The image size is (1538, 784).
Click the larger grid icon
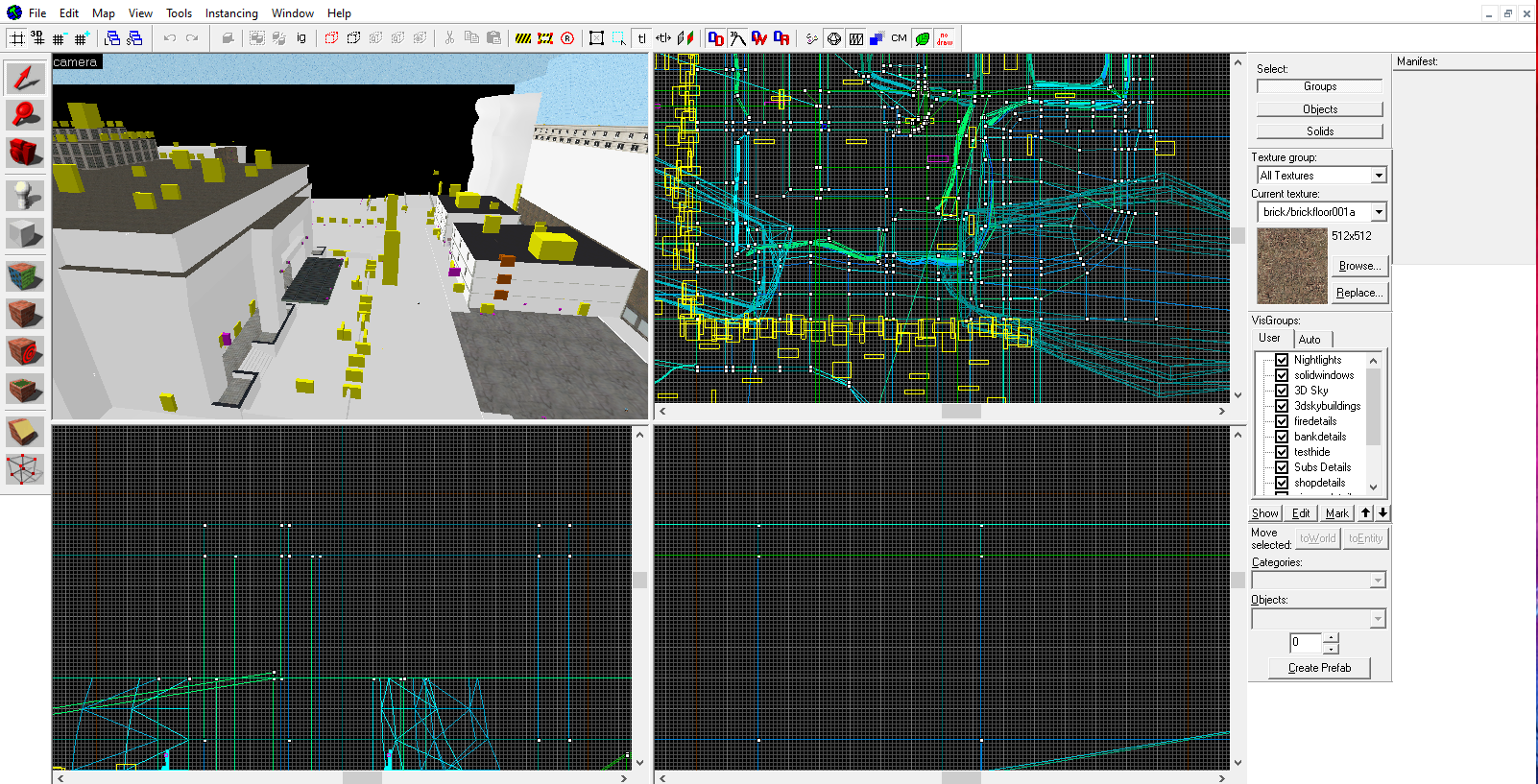tap(82, 38)
